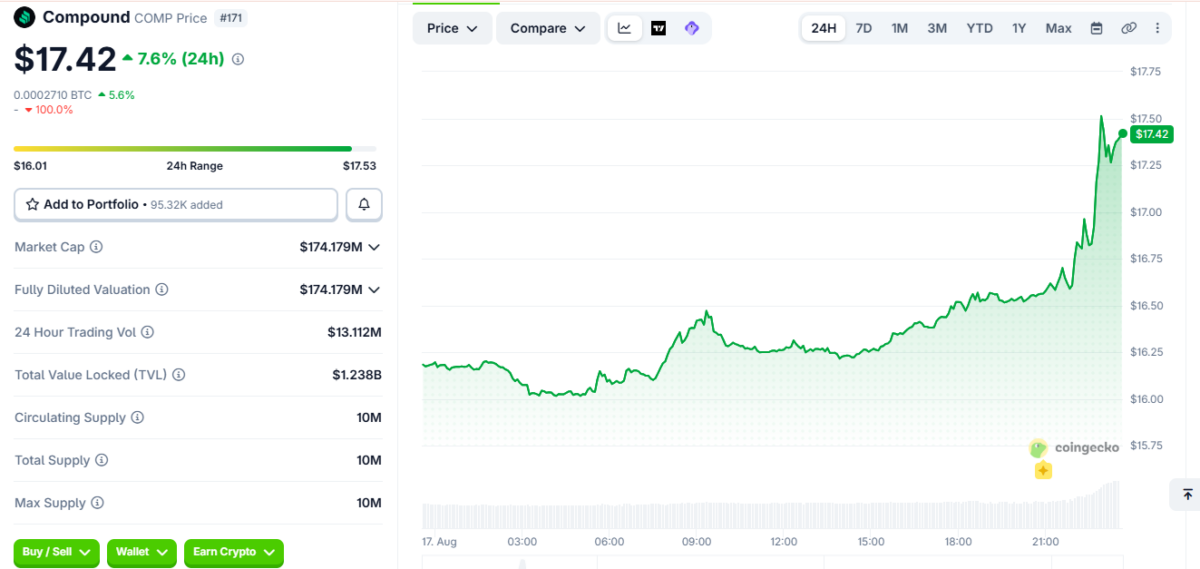Click the $16.01 range low value
The width and height of the screenshot is (1200, 569).
31,166
